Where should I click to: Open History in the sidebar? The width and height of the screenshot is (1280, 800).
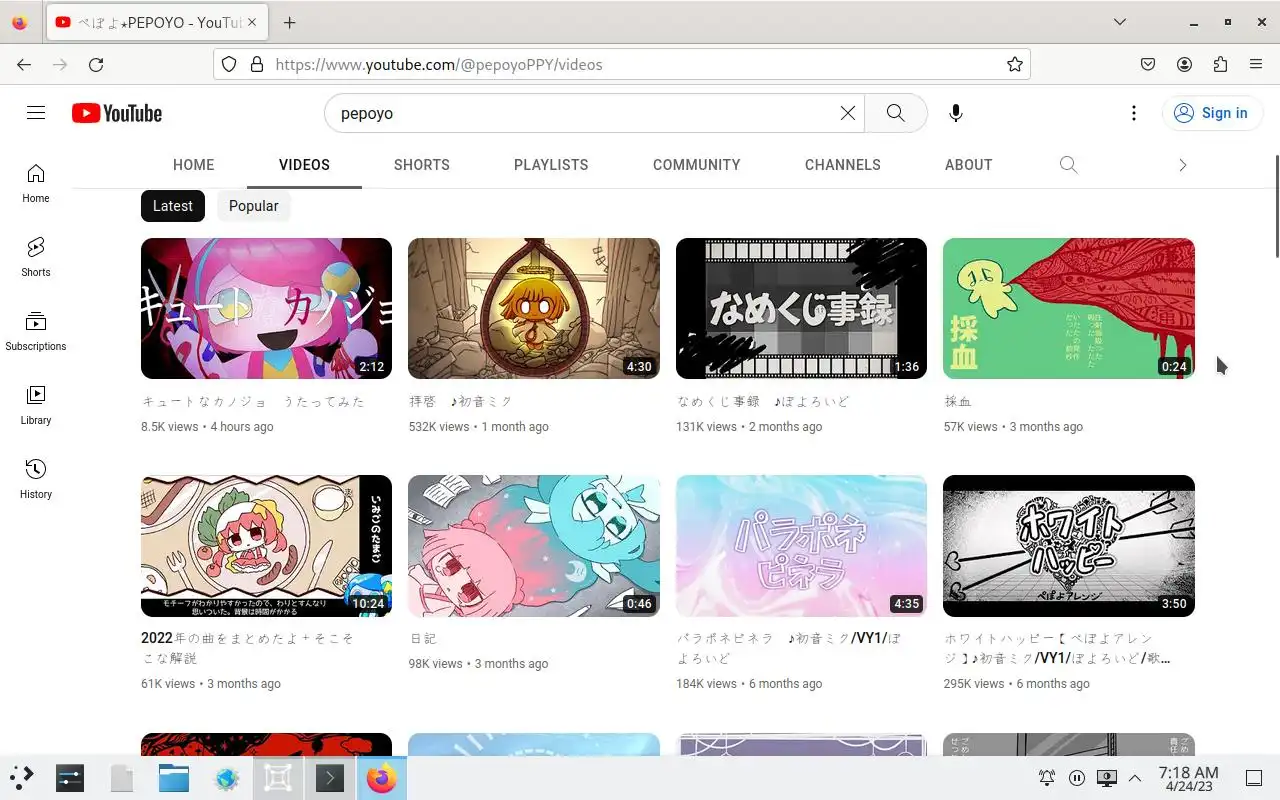pyautogui.click(x=36, y=479)
